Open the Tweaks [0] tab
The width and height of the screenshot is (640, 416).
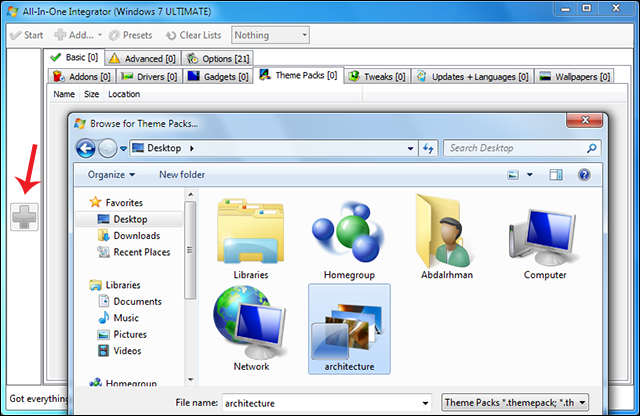click(x=377, y=77)
